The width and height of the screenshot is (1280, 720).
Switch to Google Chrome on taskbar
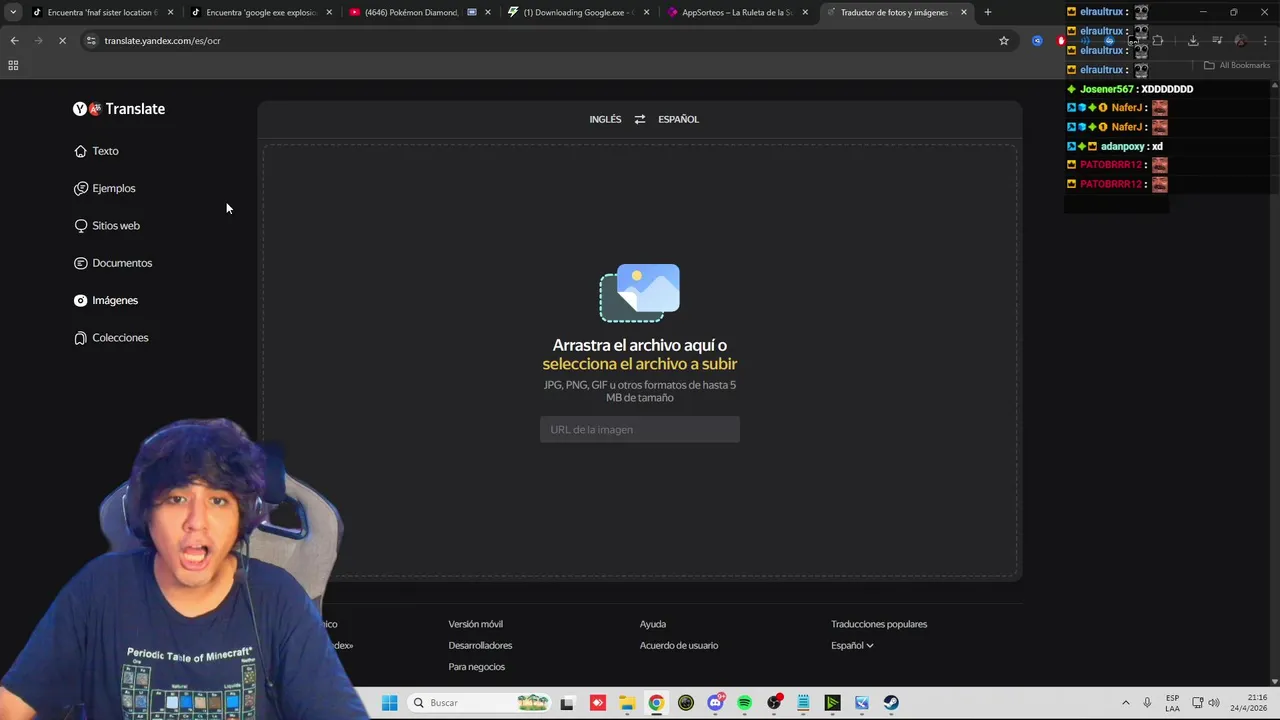pyautogui.click(x=656, y=703)
